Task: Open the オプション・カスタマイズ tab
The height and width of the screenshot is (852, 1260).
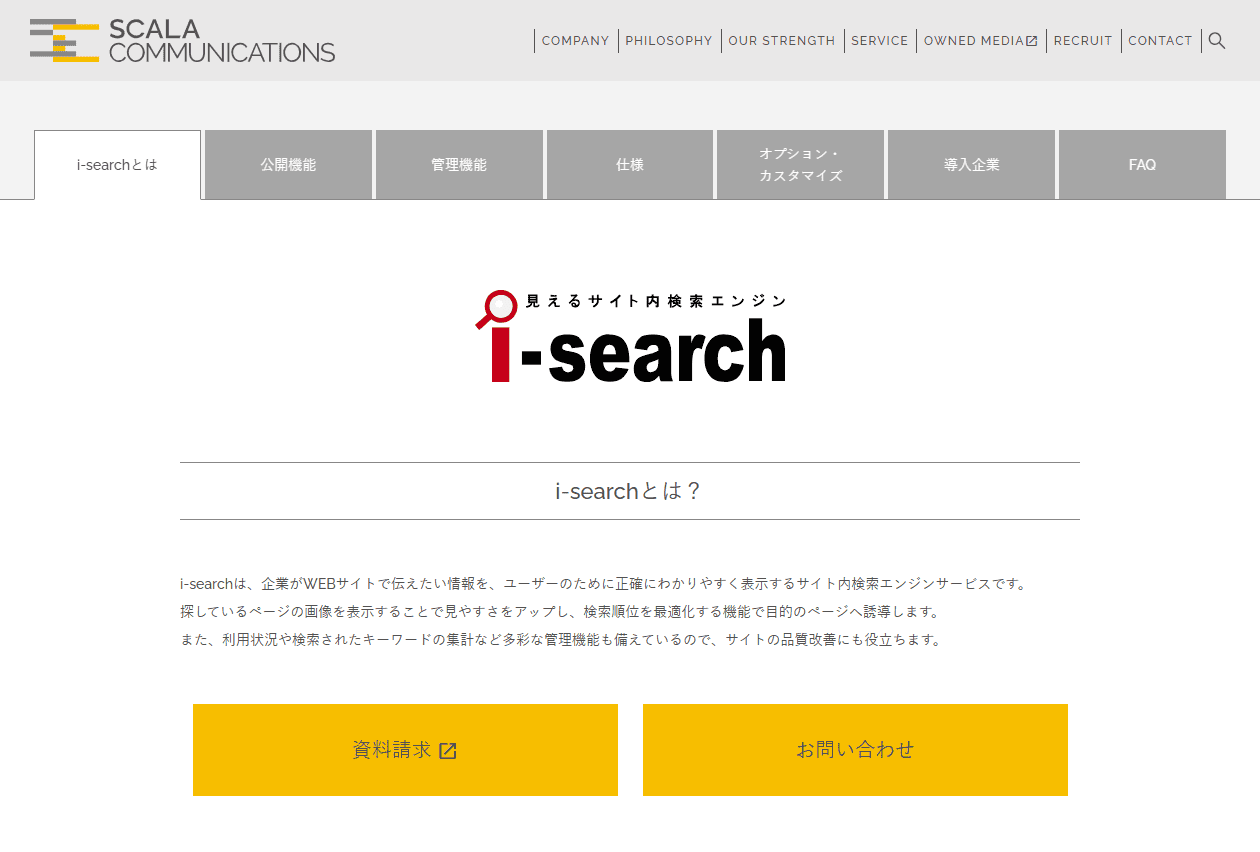Action: [x=800, y=165]
